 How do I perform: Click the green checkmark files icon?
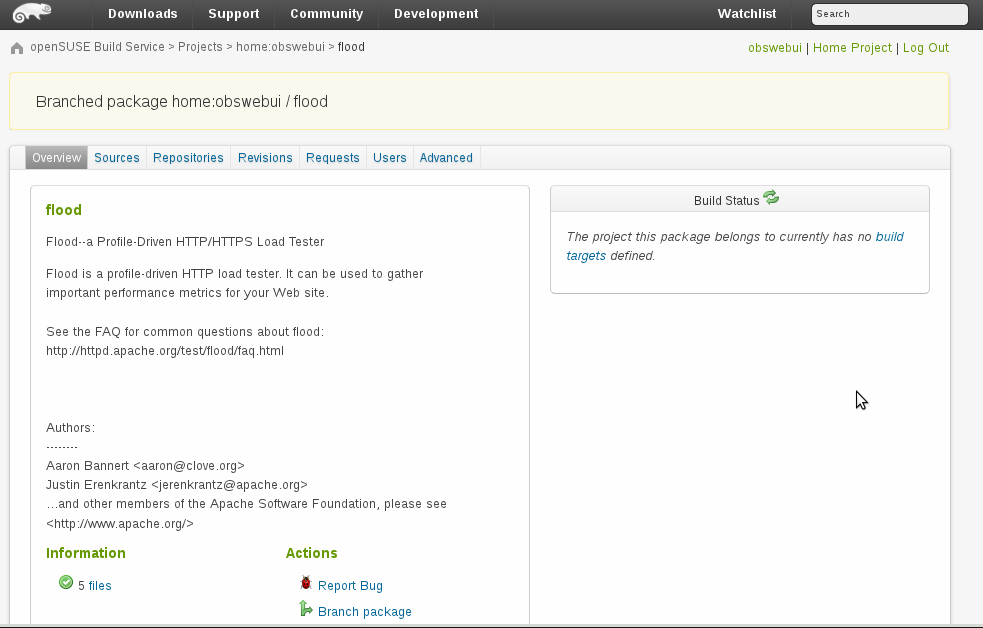[x=66, y=583]
